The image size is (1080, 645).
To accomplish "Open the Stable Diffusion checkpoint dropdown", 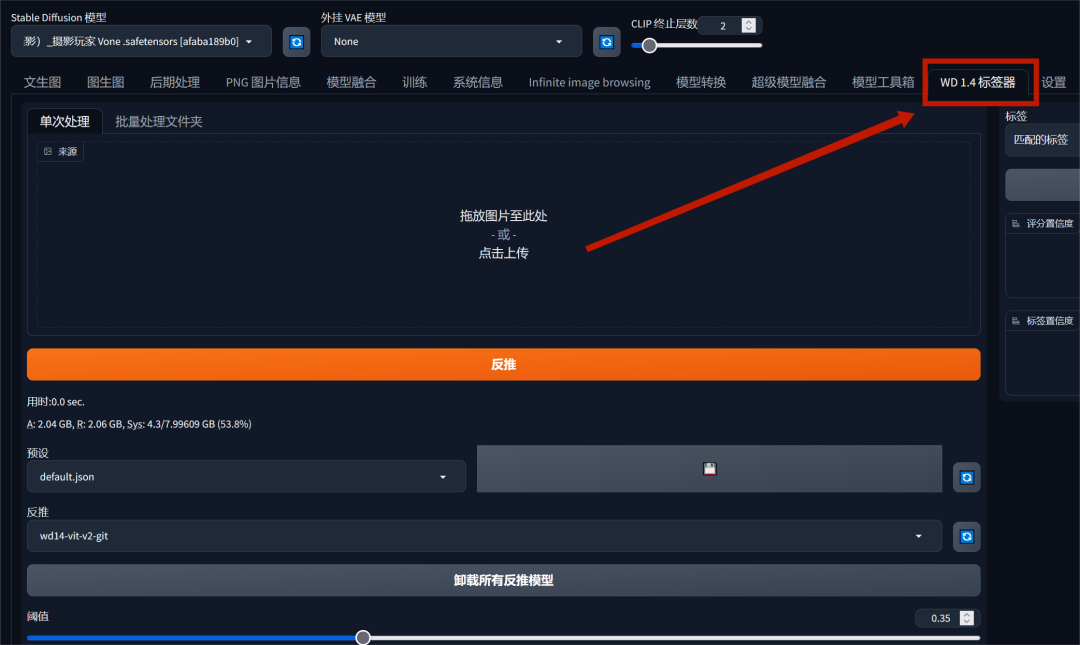I will click(140, 41).
